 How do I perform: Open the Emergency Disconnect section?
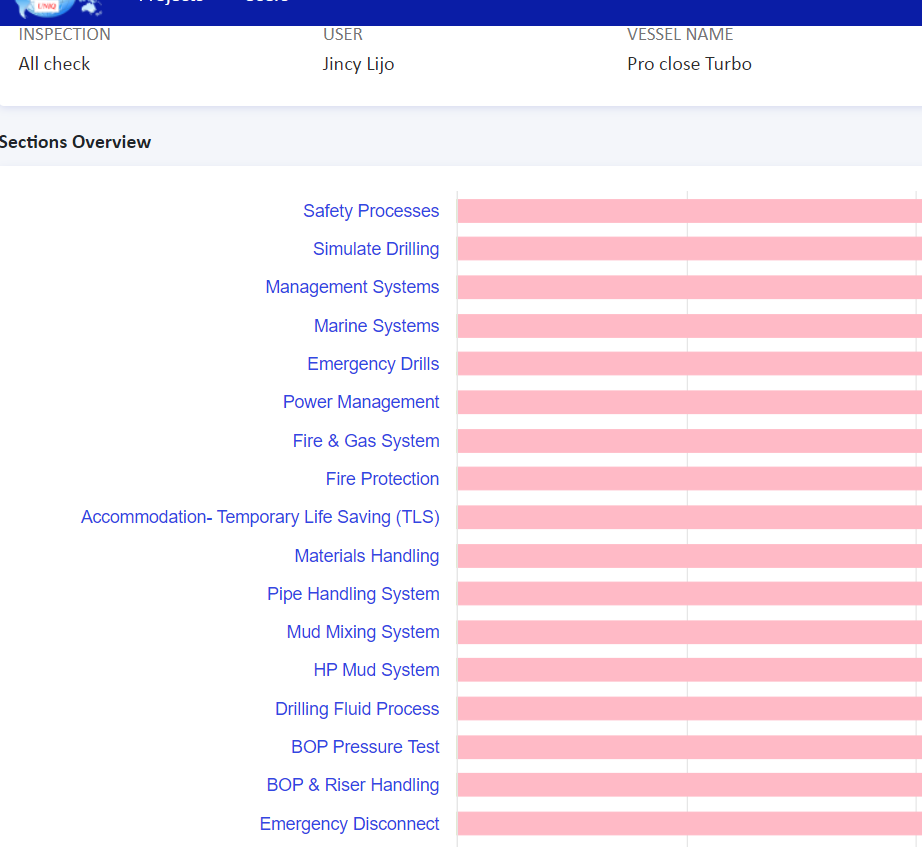[x=349, y=824]
